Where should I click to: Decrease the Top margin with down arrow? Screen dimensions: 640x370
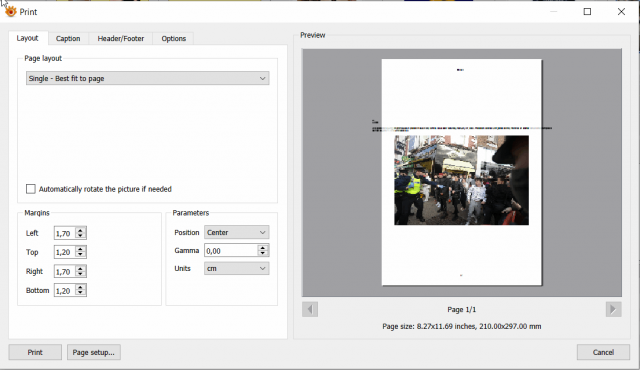click(x=80, y=255)
